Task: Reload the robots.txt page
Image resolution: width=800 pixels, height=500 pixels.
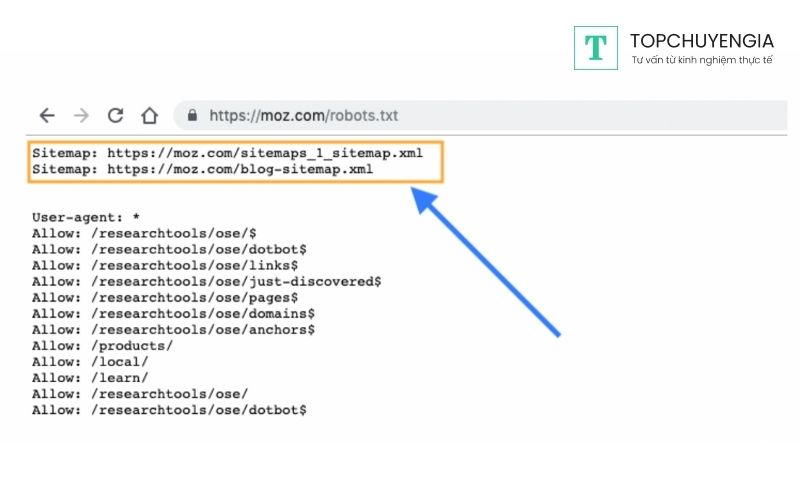Action: (x=115, y=115)
